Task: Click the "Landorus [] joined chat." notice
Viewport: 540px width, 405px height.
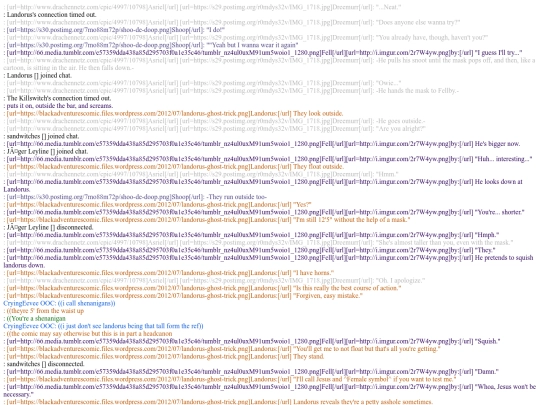Action: tap(38, 75)
